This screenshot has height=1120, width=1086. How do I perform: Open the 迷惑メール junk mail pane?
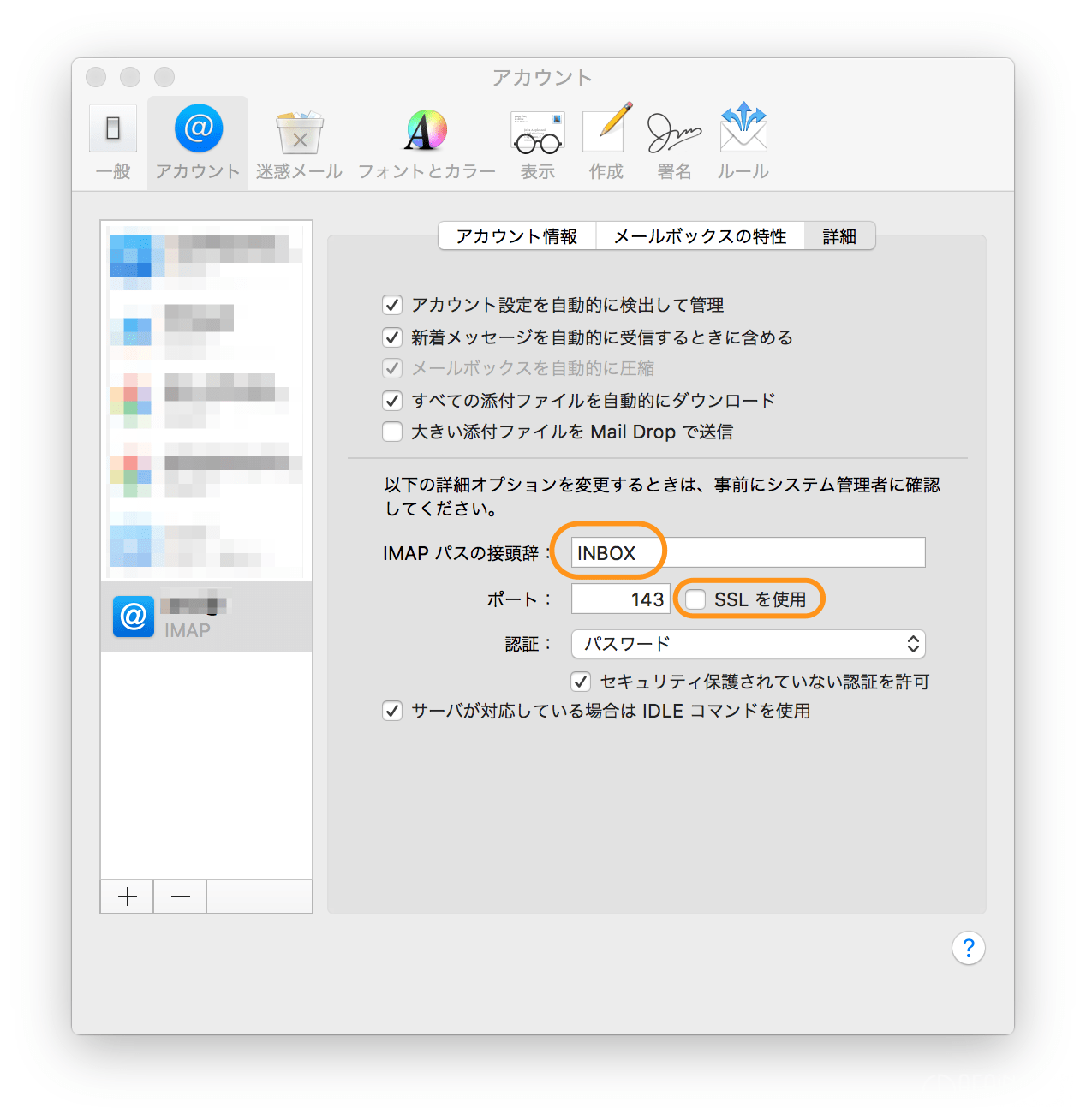(x=299, y=142)
